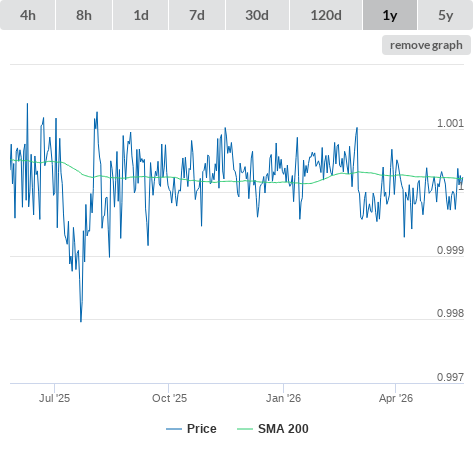Click the active 1y range tab
This screenshot has width=474, height=455.
tap(390, 15)
